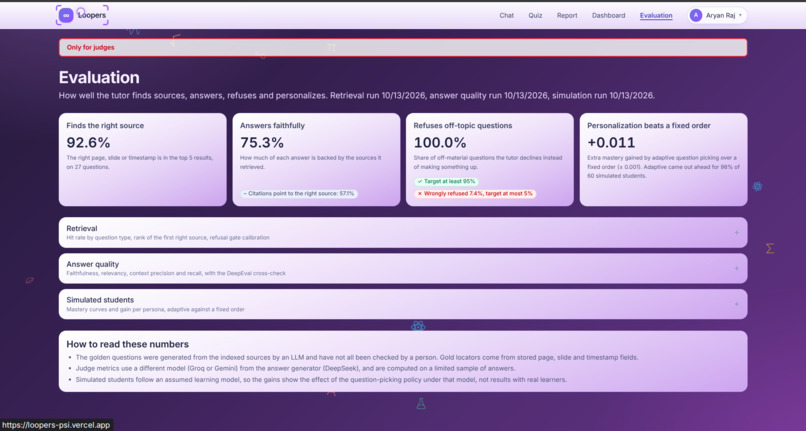The image size is (806, 431).
Task: Switch to the Dashboard page
Action: [x=609, y=15]
